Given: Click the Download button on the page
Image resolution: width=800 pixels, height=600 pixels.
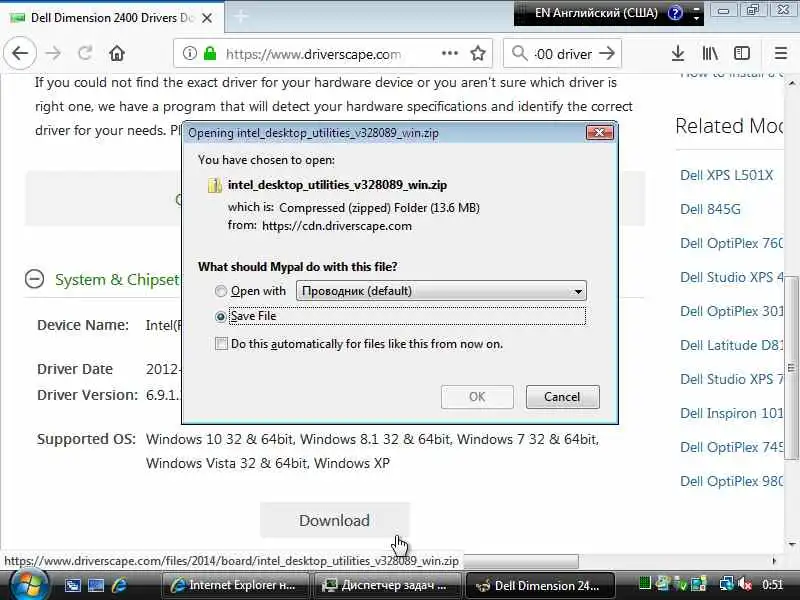Looking at the screenshot, I should [x=335, y=520].
